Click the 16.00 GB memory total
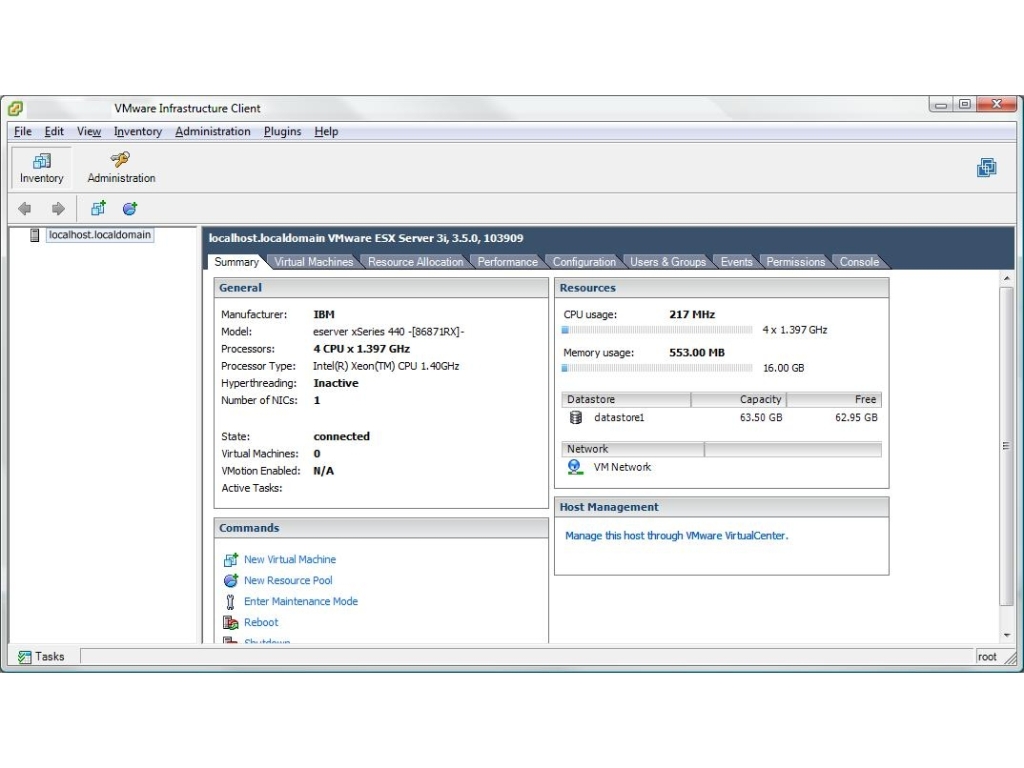Viewport: 1024px width, 768px height. [x=784, y=368]
